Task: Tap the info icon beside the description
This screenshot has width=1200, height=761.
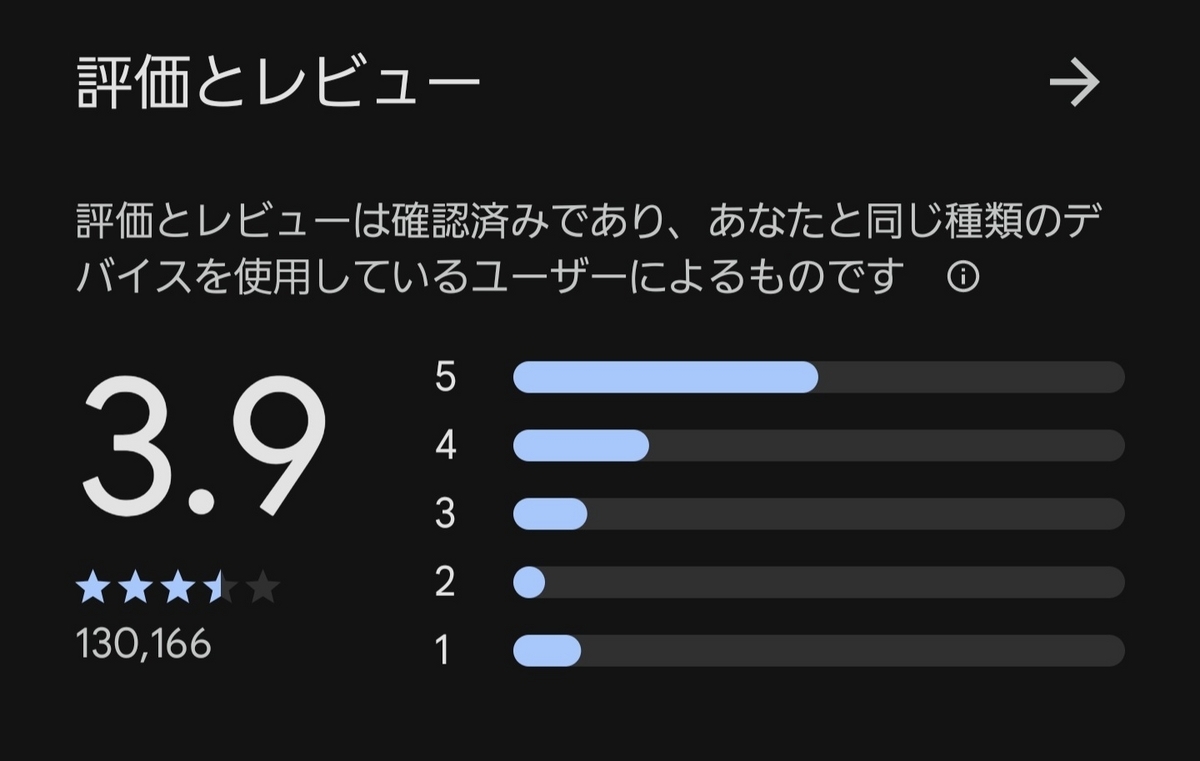Action: [962, 277]
